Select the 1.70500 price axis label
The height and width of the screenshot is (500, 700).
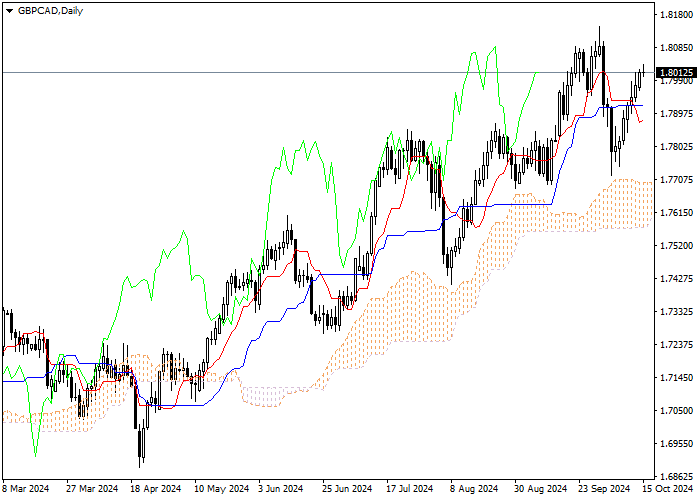(677, 411)
